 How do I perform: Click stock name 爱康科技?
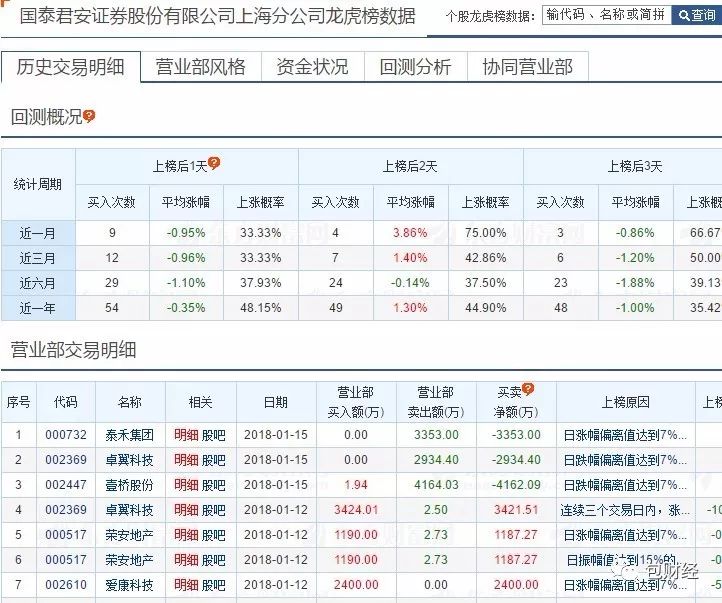129,585
